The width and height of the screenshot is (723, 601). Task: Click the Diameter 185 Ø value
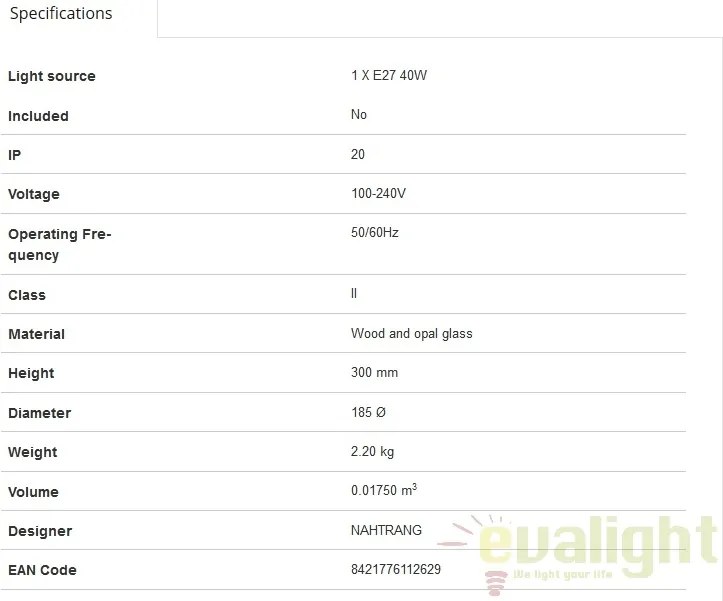click(x=368, y=412)
